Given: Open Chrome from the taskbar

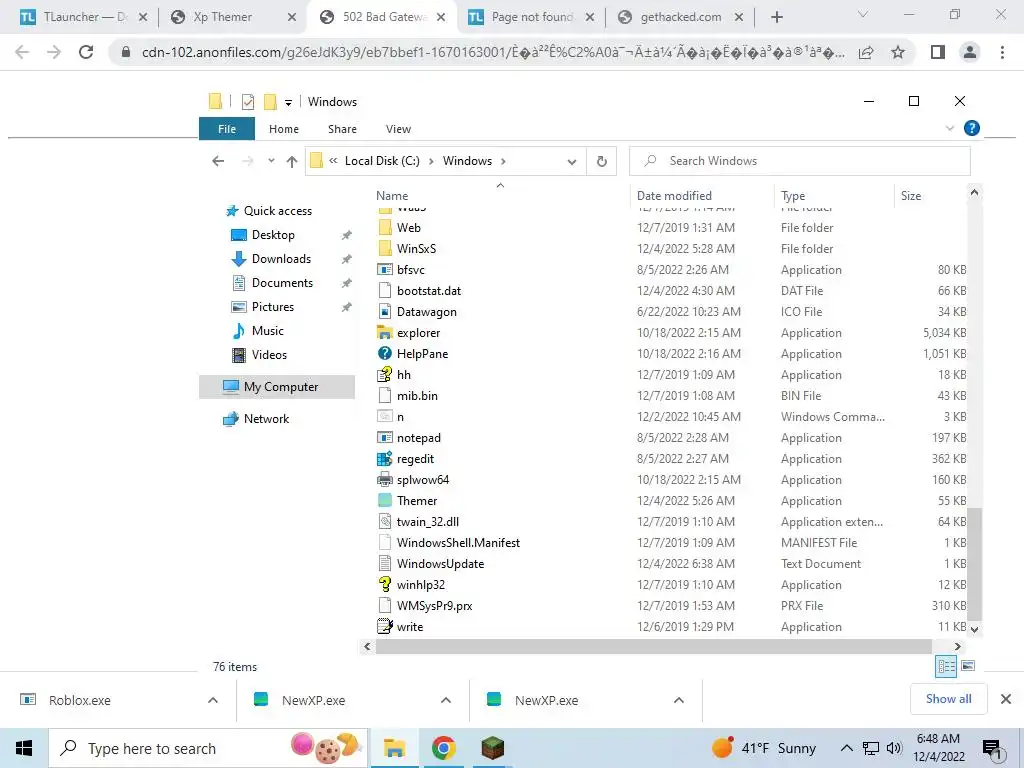Looking at the screenshot, I should coord(443,748).
